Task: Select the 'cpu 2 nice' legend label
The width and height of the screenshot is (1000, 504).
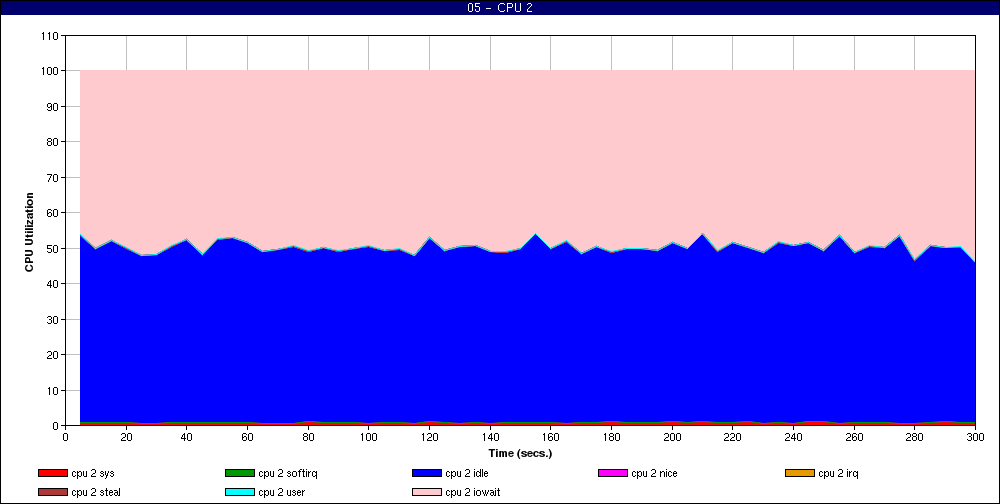Action: pos(654,473)
